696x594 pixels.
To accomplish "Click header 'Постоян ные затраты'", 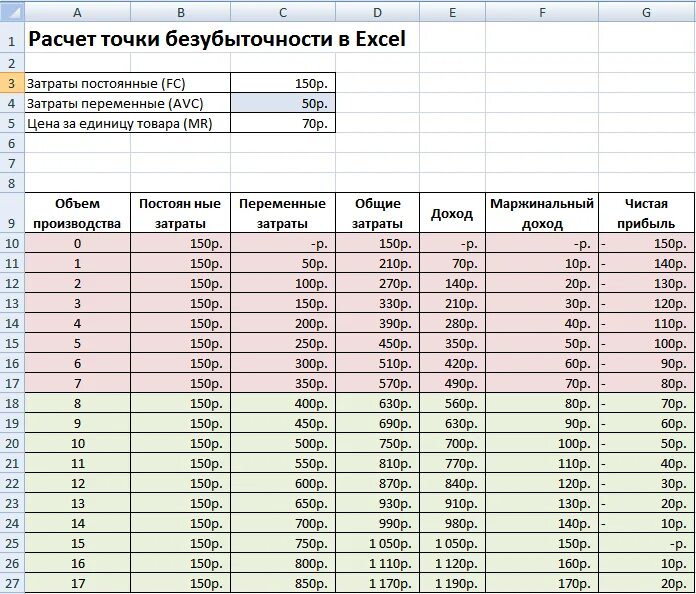I will tap(181, 213).
